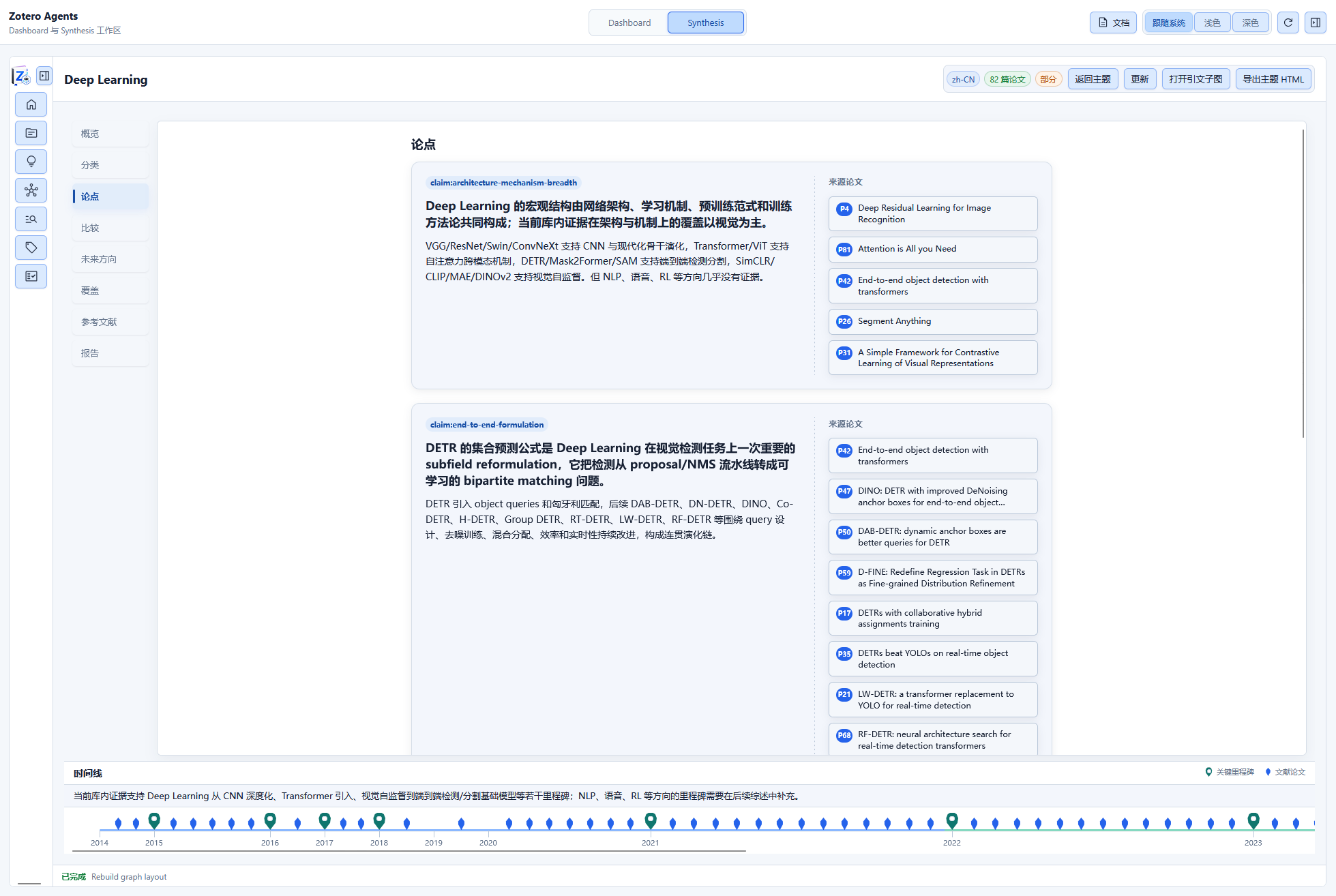Click the 打开引文子图 button
1336x896 pixels.
1196,79
